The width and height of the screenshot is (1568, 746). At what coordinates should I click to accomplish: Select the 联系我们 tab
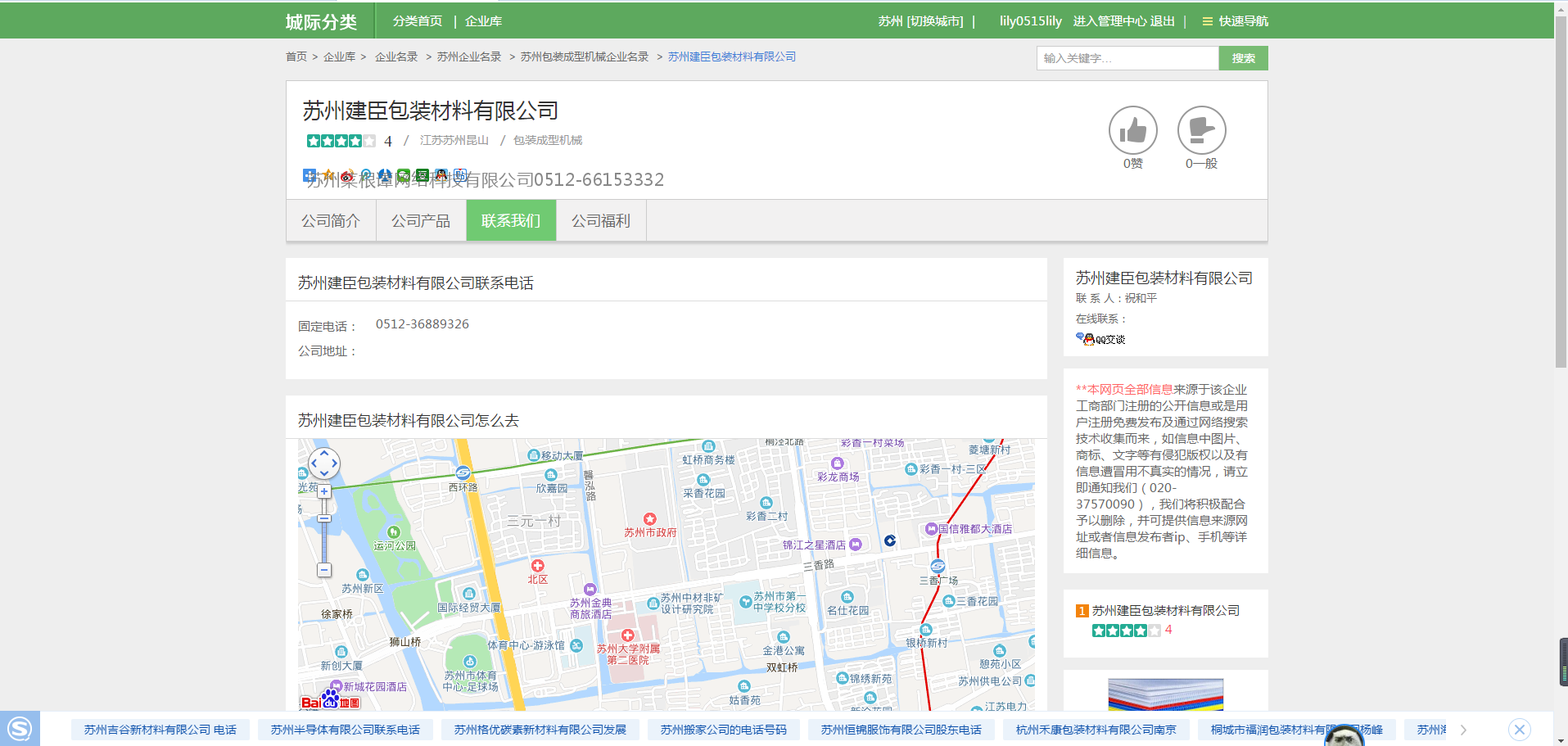pos(511,221)
